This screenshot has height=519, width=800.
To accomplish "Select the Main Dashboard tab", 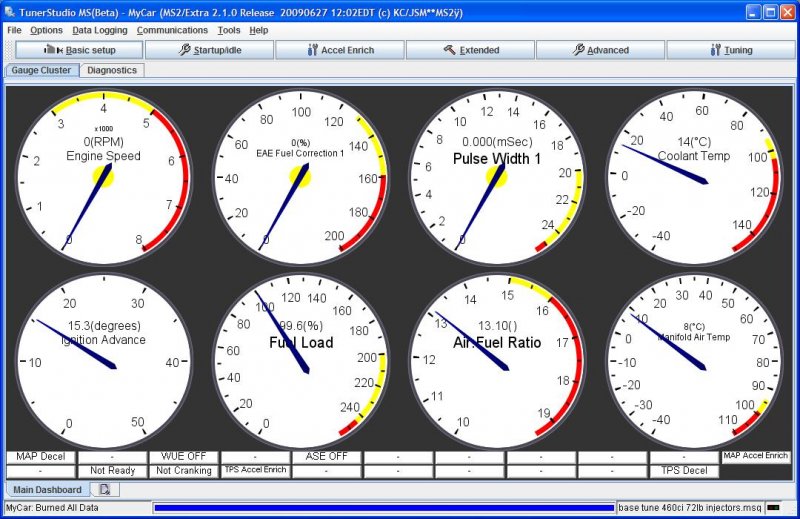I will pyautogui.click(x=46, y=489).
